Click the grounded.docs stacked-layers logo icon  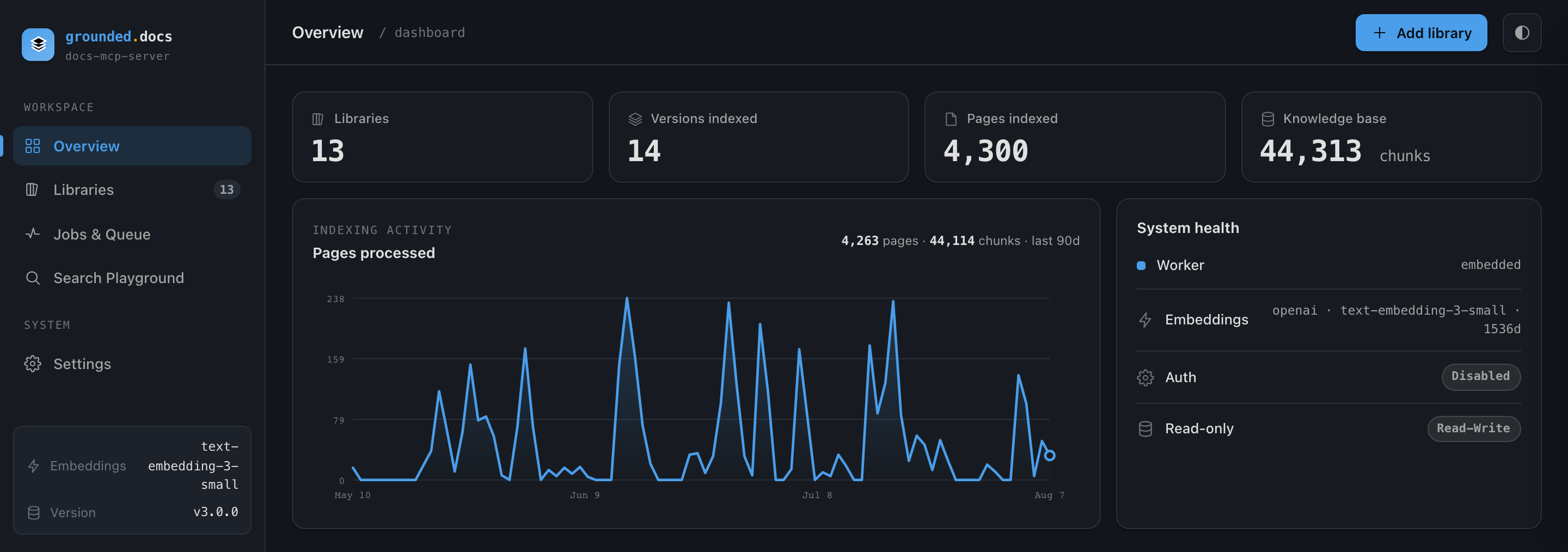38,45
